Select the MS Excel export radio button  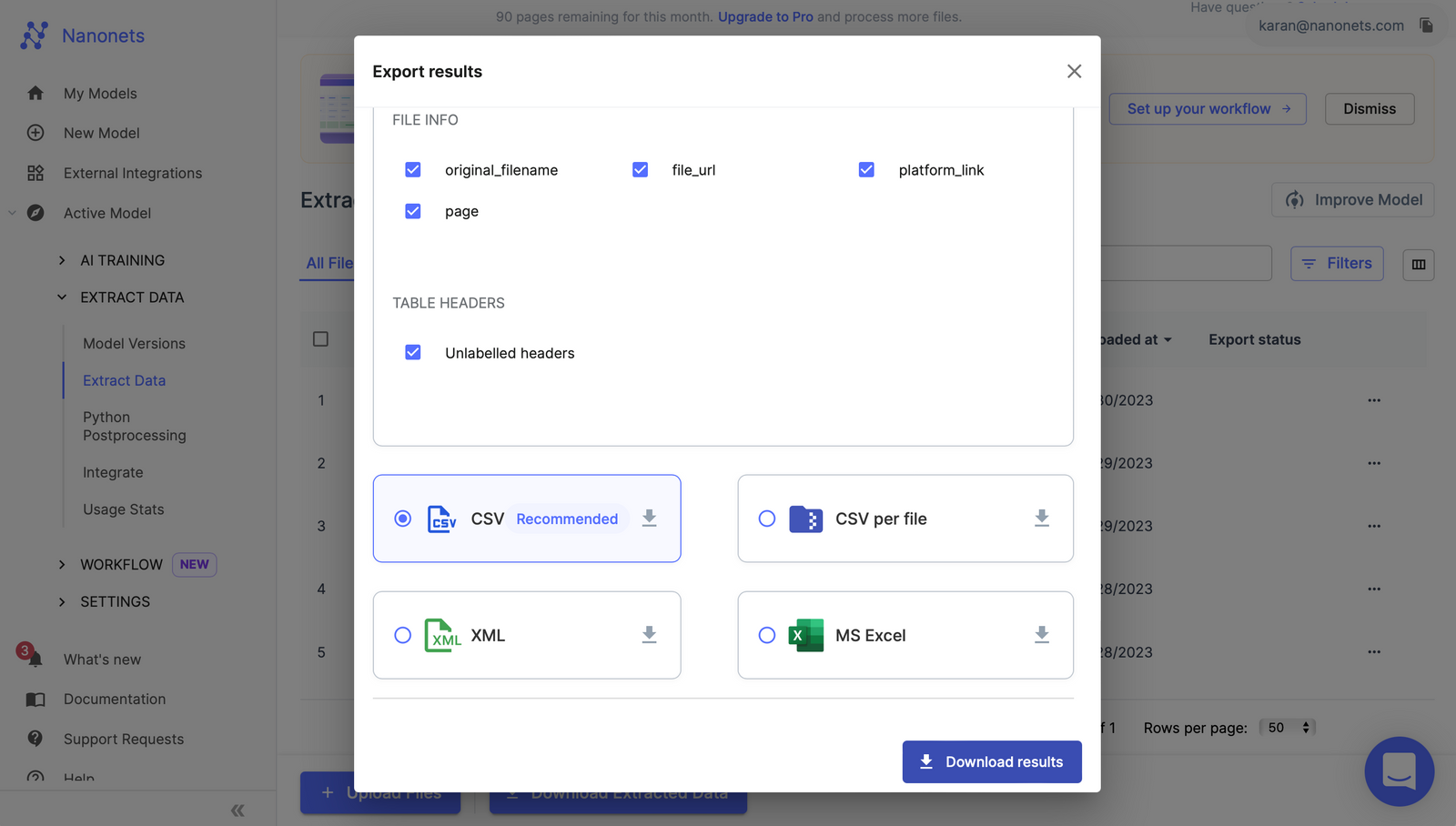coord(767,635)
